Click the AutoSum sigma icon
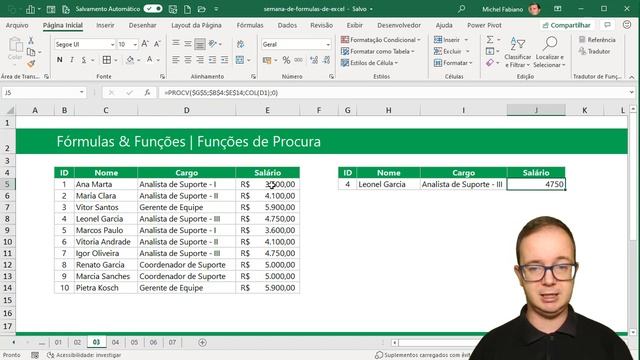This screenshot has width=640, height=360. pos(490,40)
